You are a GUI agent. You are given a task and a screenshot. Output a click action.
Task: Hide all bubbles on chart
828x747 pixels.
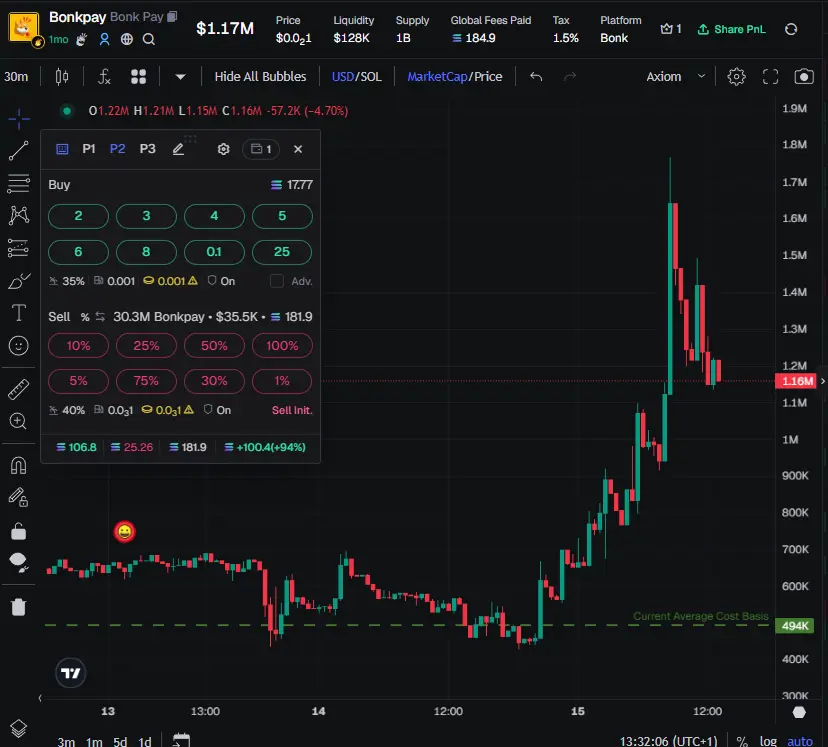[x=260, y=77]
